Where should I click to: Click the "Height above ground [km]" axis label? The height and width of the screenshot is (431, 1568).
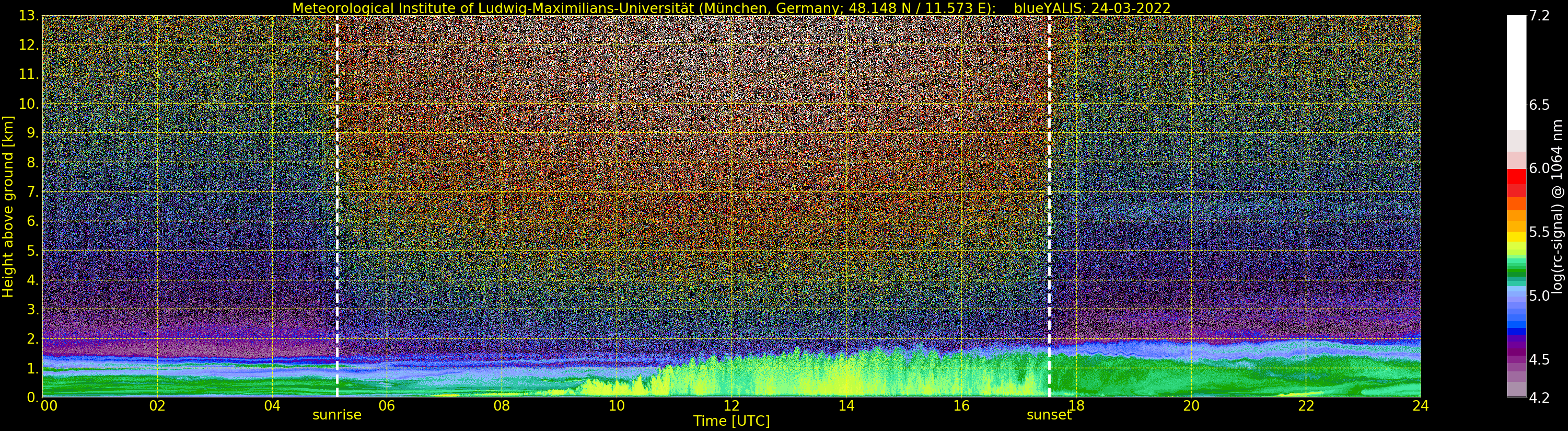pyautogui.click(x=8, y=206)
